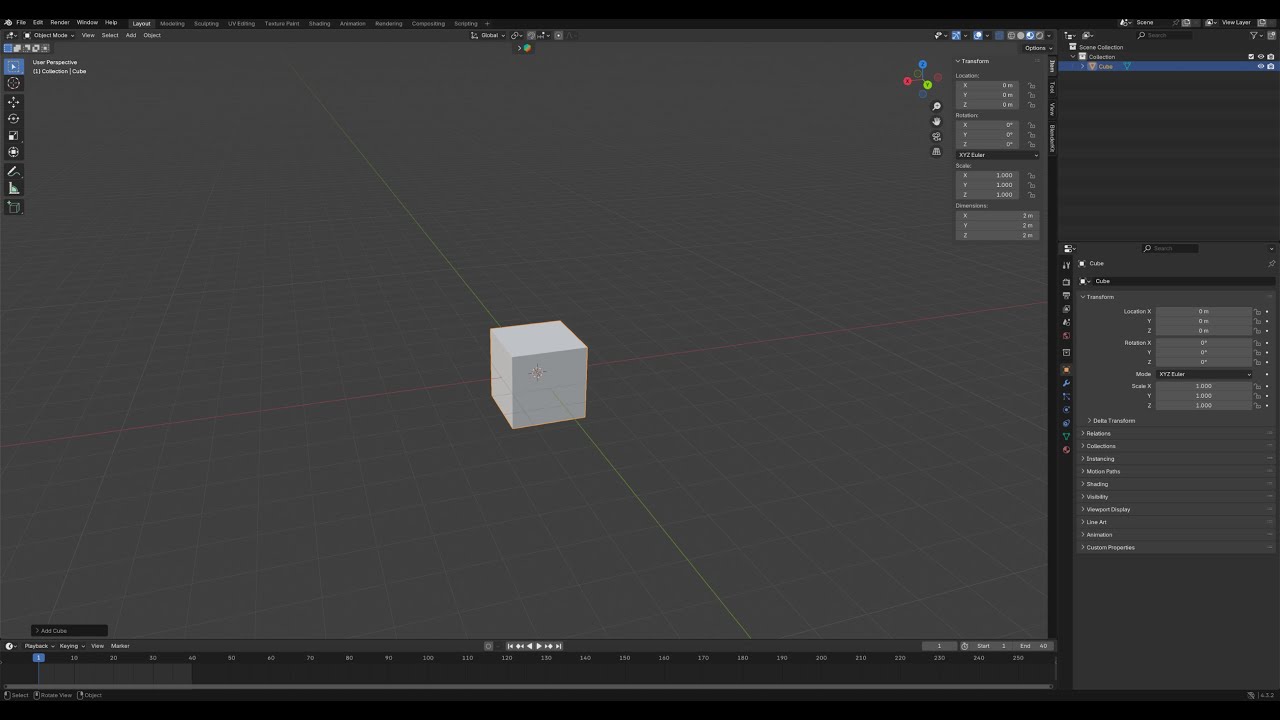The image size is (1280, 720).
Task: Switch to the Modeling workspace tab
Action: (x=172, y=23)
